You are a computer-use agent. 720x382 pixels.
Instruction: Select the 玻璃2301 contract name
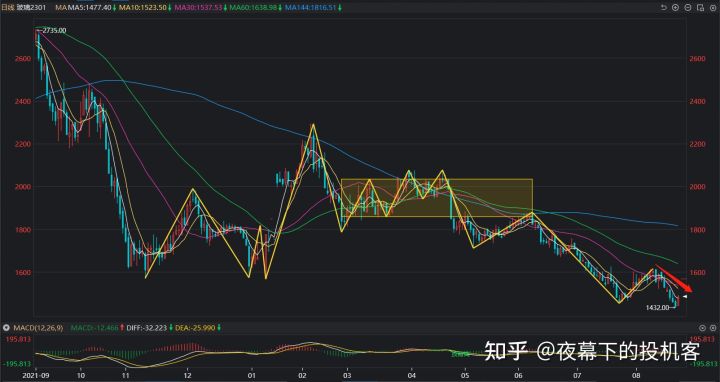point(31,8)
